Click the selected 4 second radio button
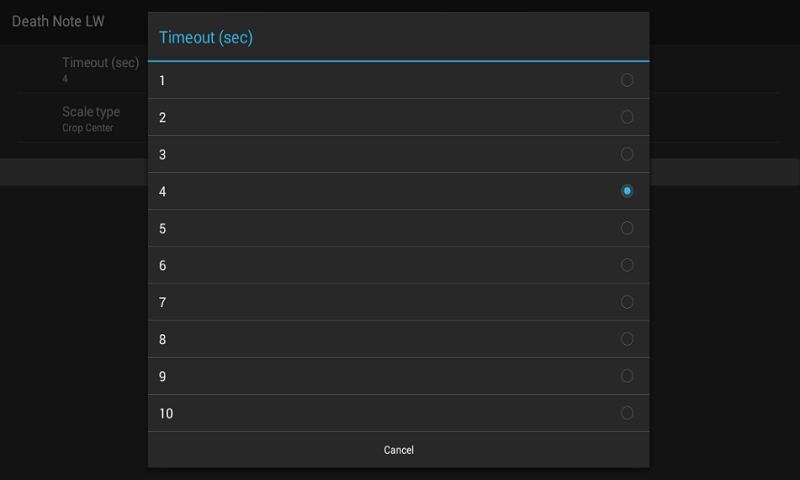The image size is (800, 480). tap(627, 191)
